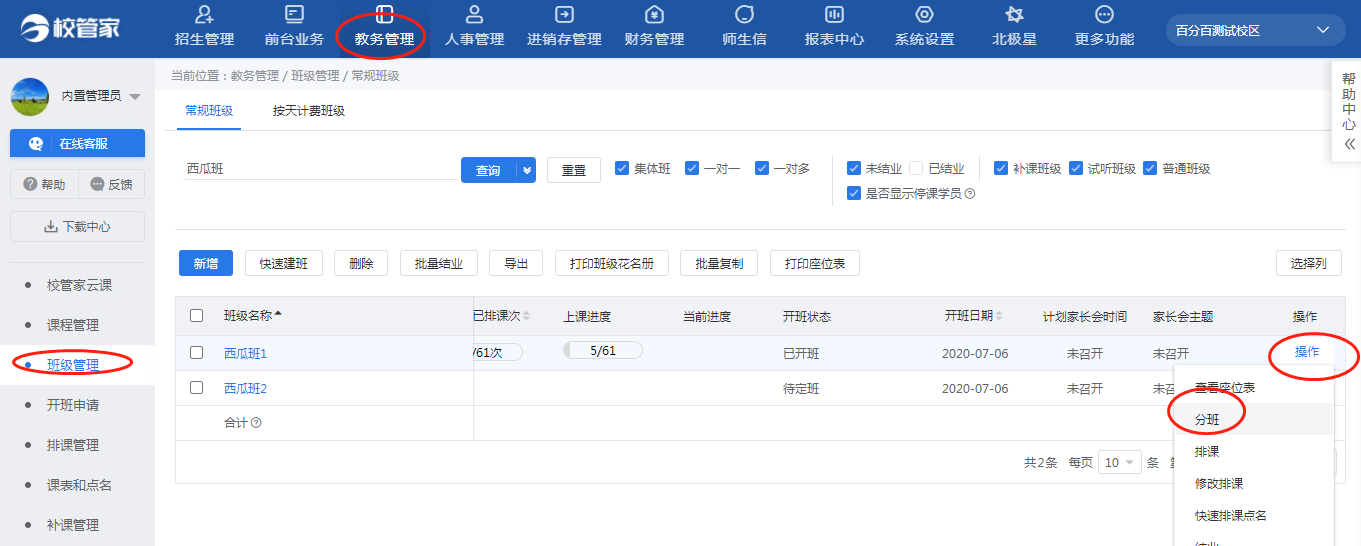Expand the 查询 advanced search arrow
1361x546 pixels.
coord(527,170)
